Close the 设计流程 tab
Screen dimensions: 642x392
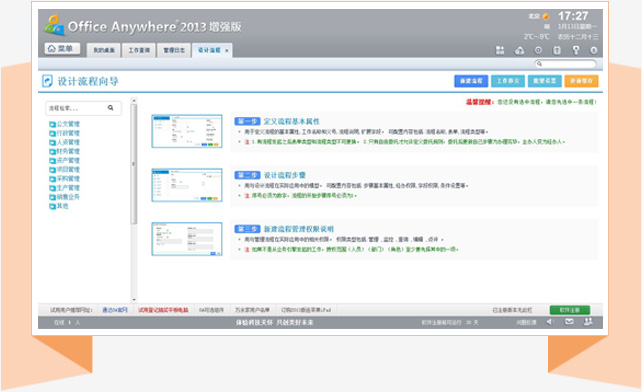[226, 50]
